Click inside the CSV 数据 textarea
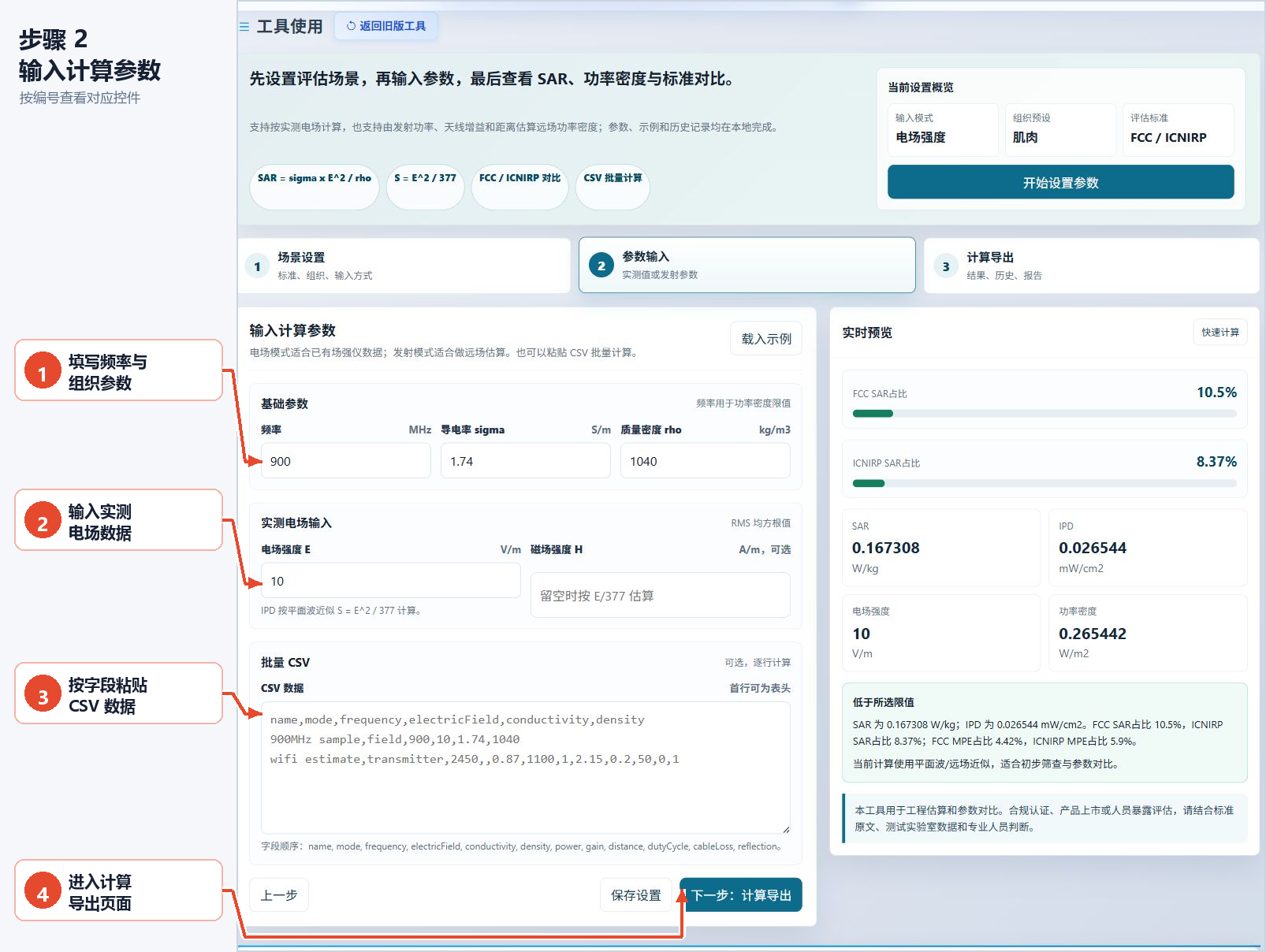 (526, 768)
